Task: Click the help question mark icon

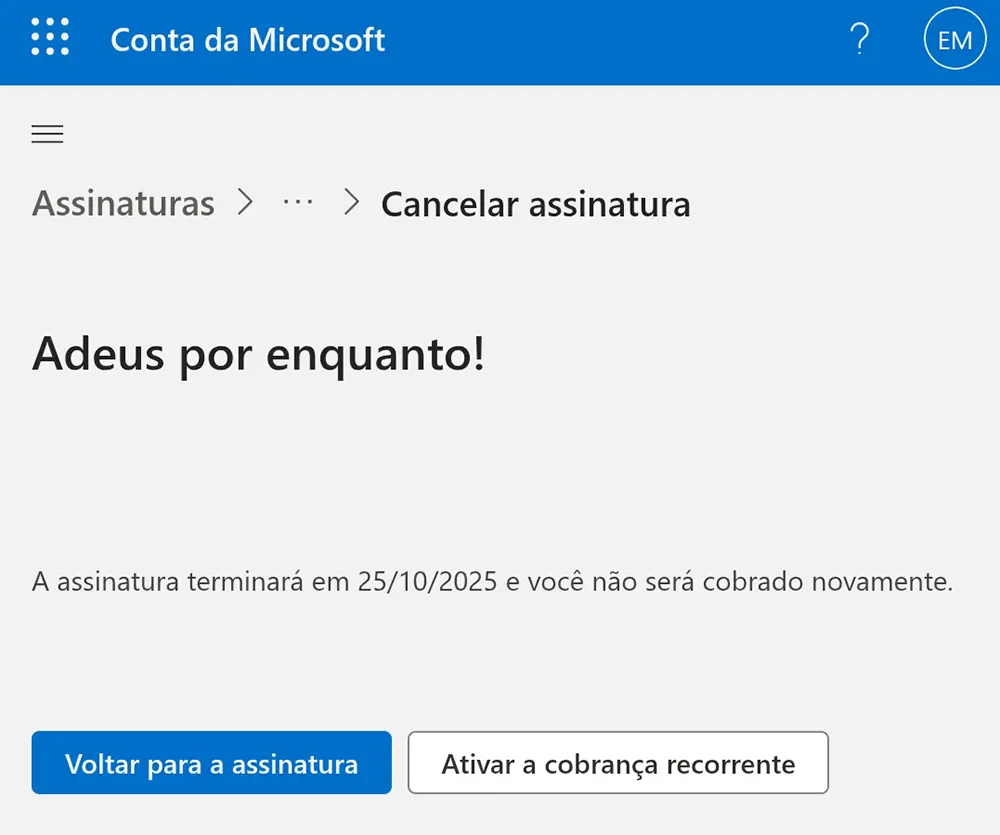Action: (x=858, y=40)
